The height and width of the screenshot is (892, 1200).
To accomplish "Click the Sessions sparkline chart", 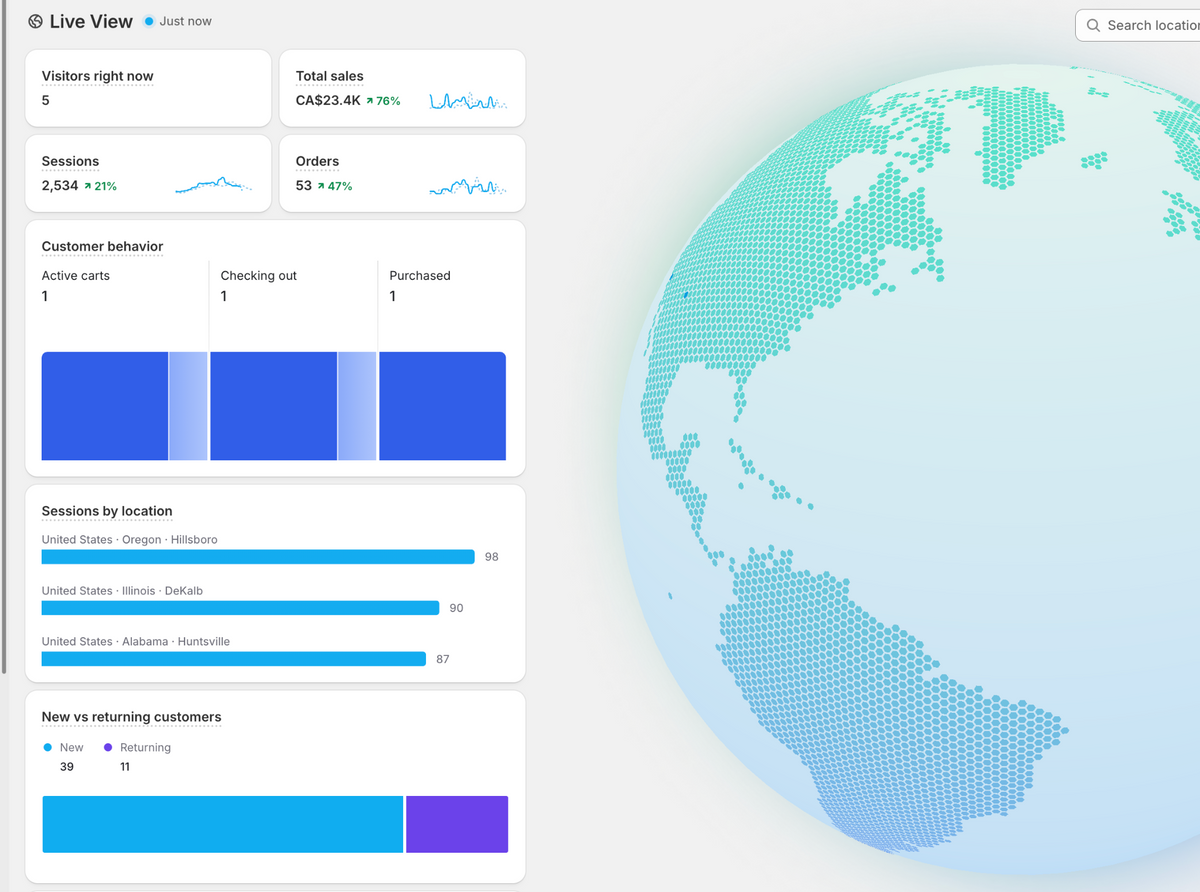I will (x=214, y=185).
